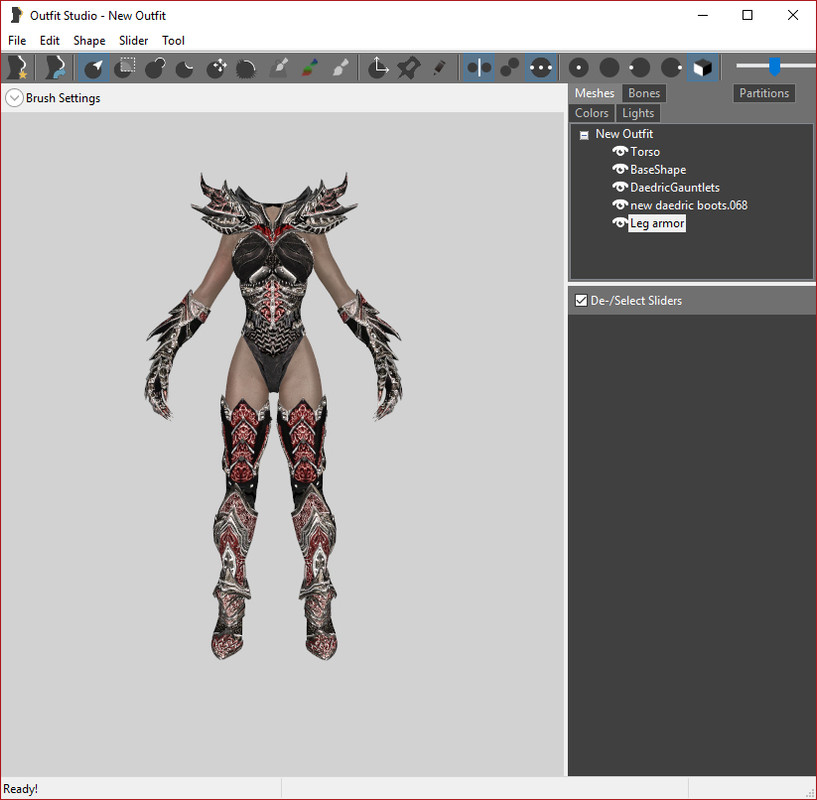Minimize the Outfit Studio window

[702, 15]
